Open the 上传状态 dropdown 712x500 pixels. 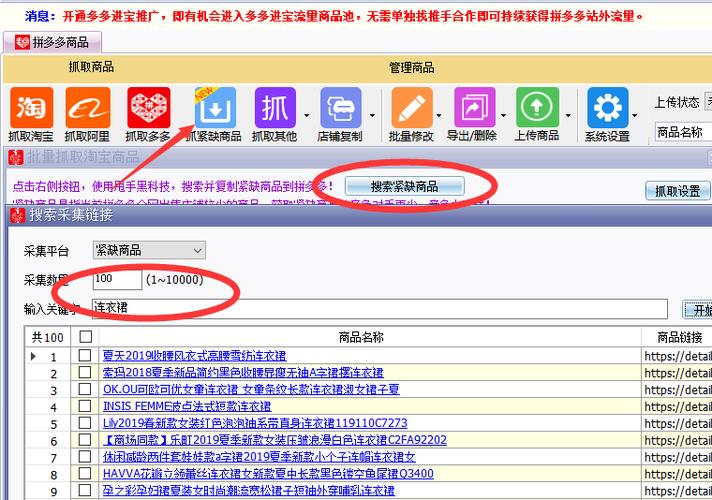[708, 102]
